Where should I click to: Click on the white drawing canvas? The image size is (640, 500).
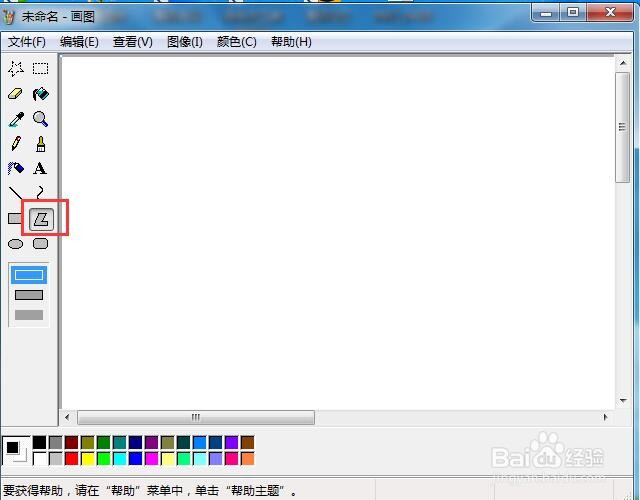[x=338, y=232]
